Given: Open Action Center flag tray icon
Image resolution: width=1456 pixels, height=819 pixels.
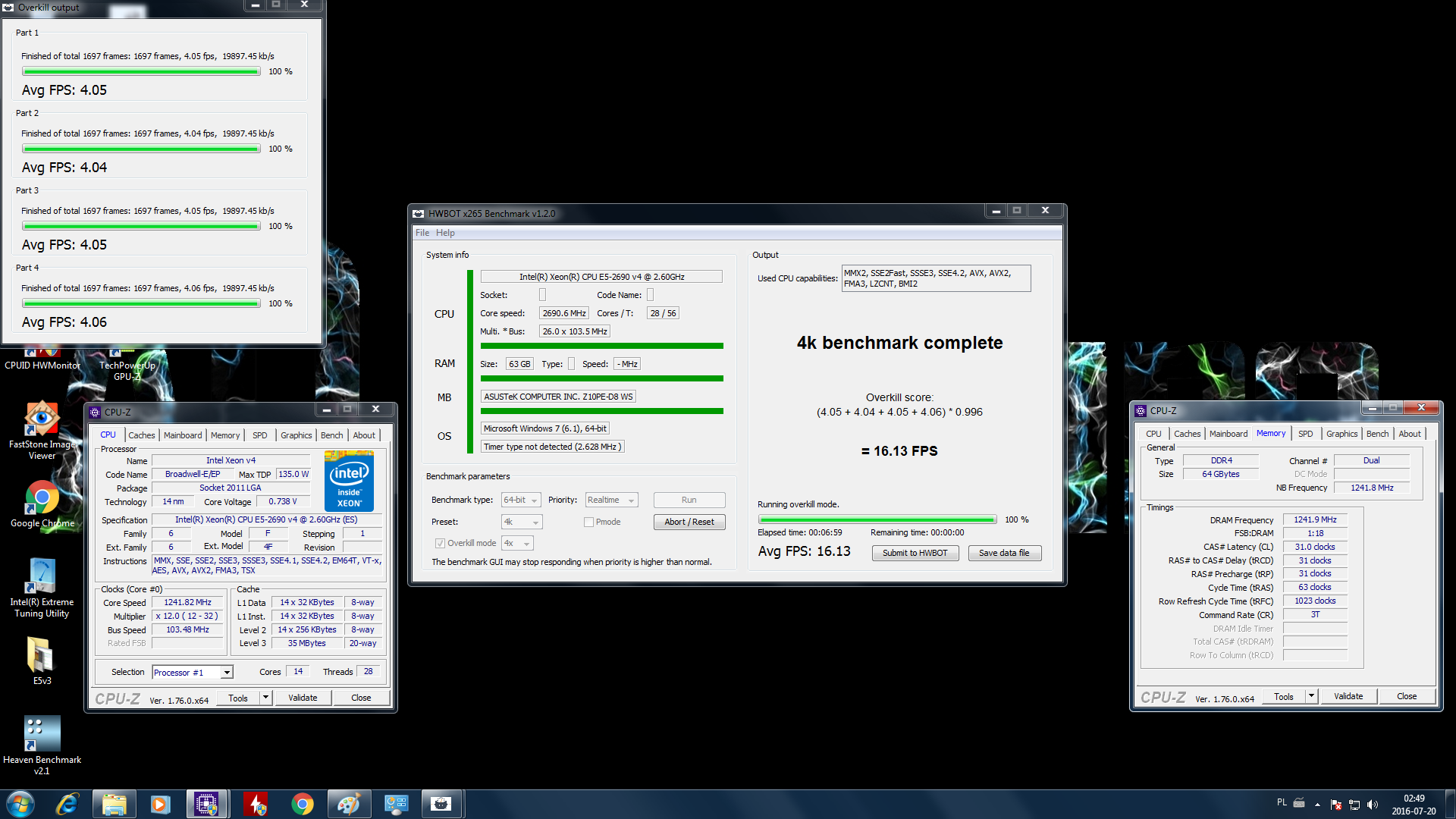Looking at the screenshot, I should click(1336, 805).
